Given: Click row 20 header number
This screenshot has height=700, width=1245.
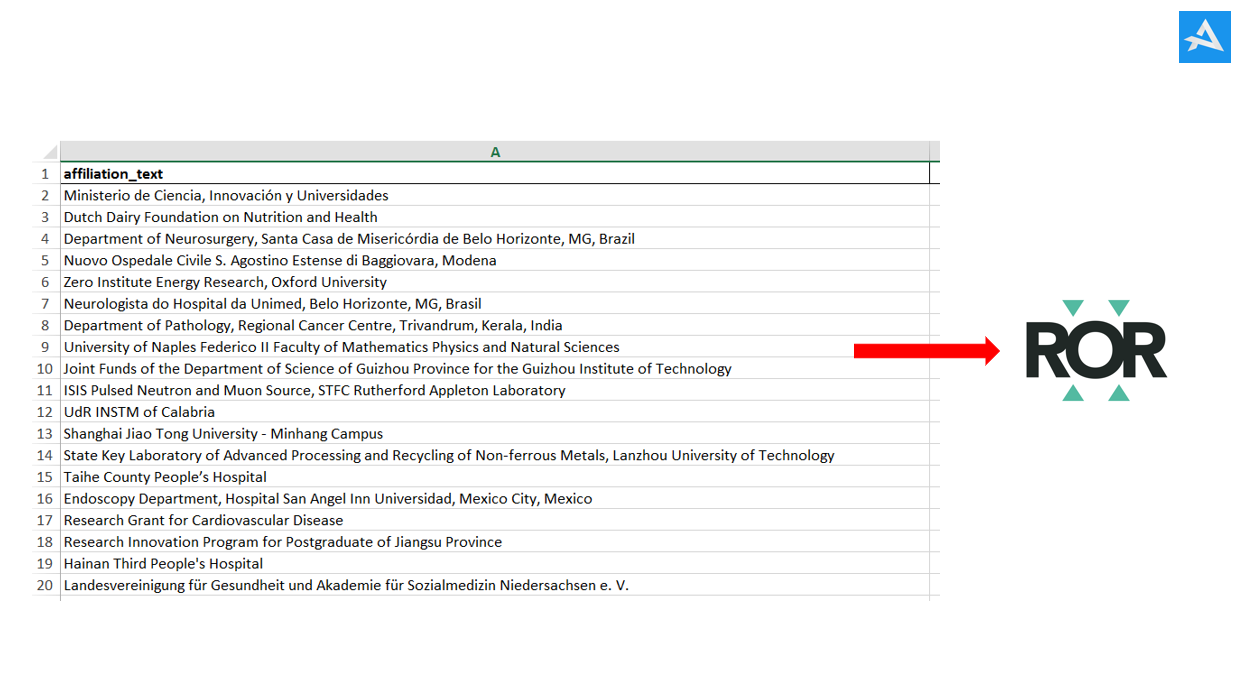Looking at the screenshot, I should (45, 585).
